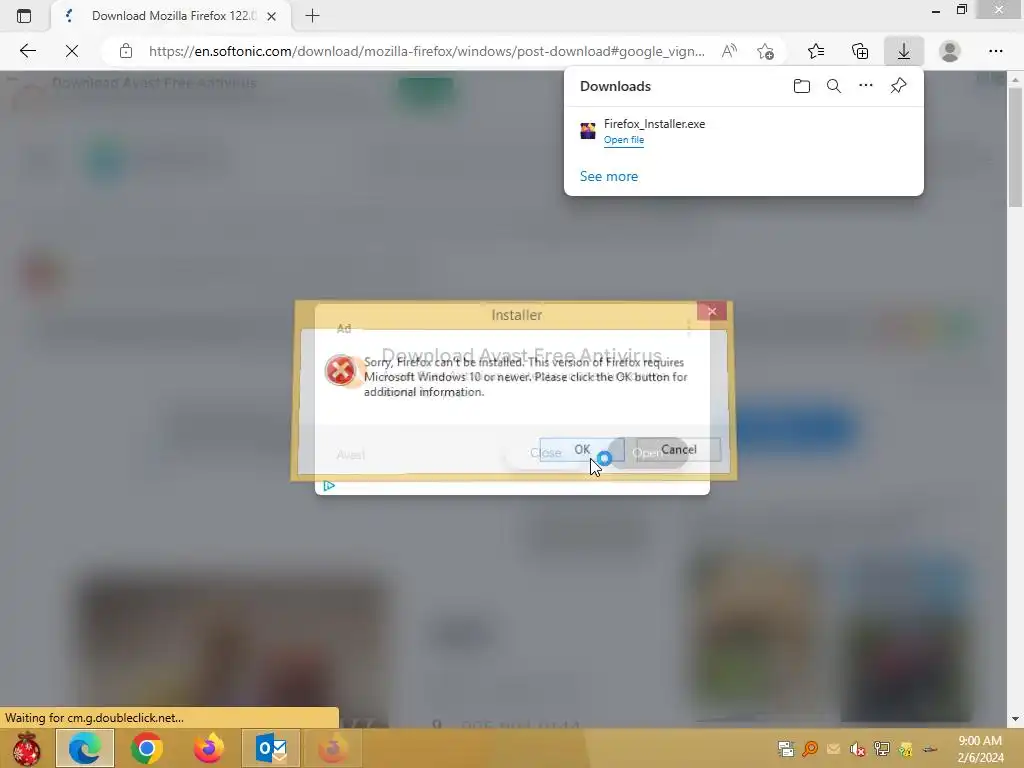
Task: Click Firefox_Installer.exe filename
Action: (654, 123)
